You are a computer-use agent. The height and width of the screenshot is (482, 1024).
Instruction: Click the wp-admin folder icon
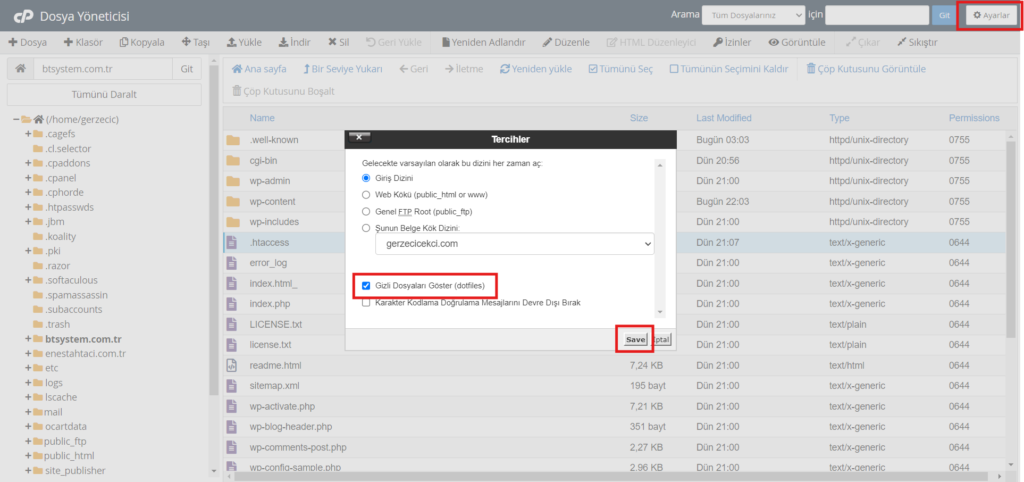pos(233,181)
